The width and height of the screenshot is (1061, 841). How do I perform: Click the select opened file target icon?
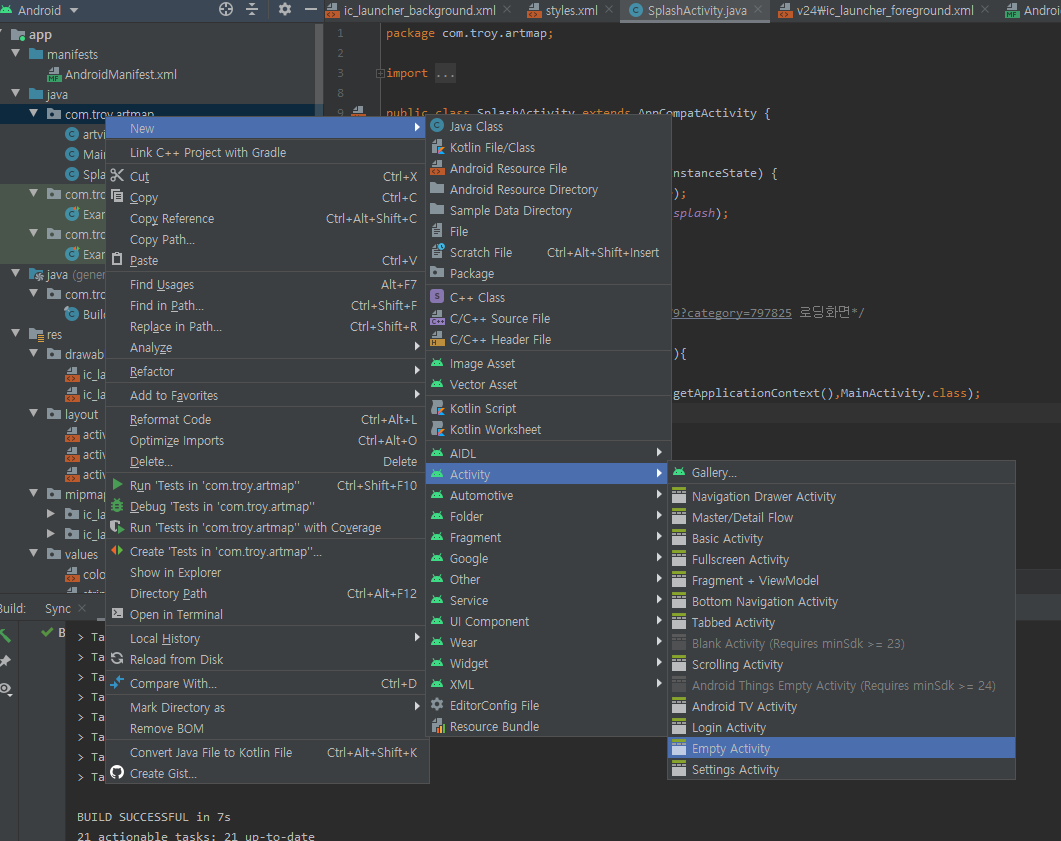pos(226,9)
